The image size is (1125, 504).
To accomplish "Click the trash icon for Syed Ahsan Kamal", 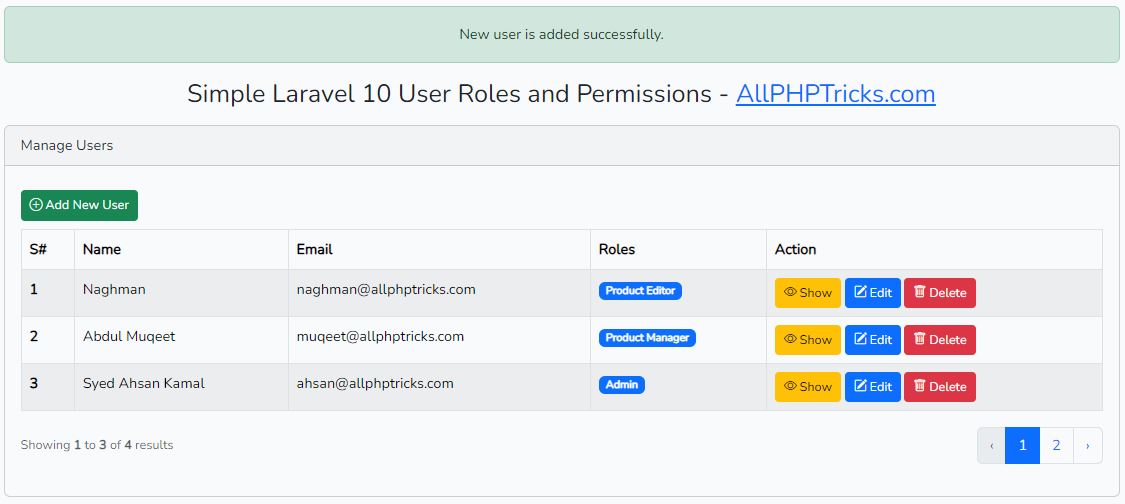I will [x=919, y=386].
